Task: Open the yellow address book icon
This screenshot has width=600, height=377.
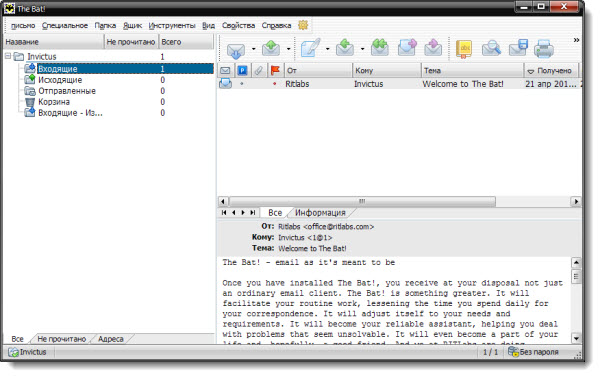Action: coord(464,49)
